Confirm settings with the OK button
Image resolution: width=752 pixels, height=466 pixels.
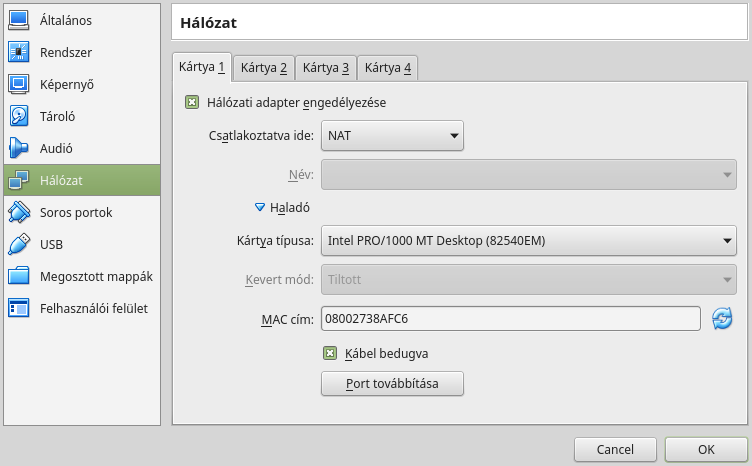point(706,449)
